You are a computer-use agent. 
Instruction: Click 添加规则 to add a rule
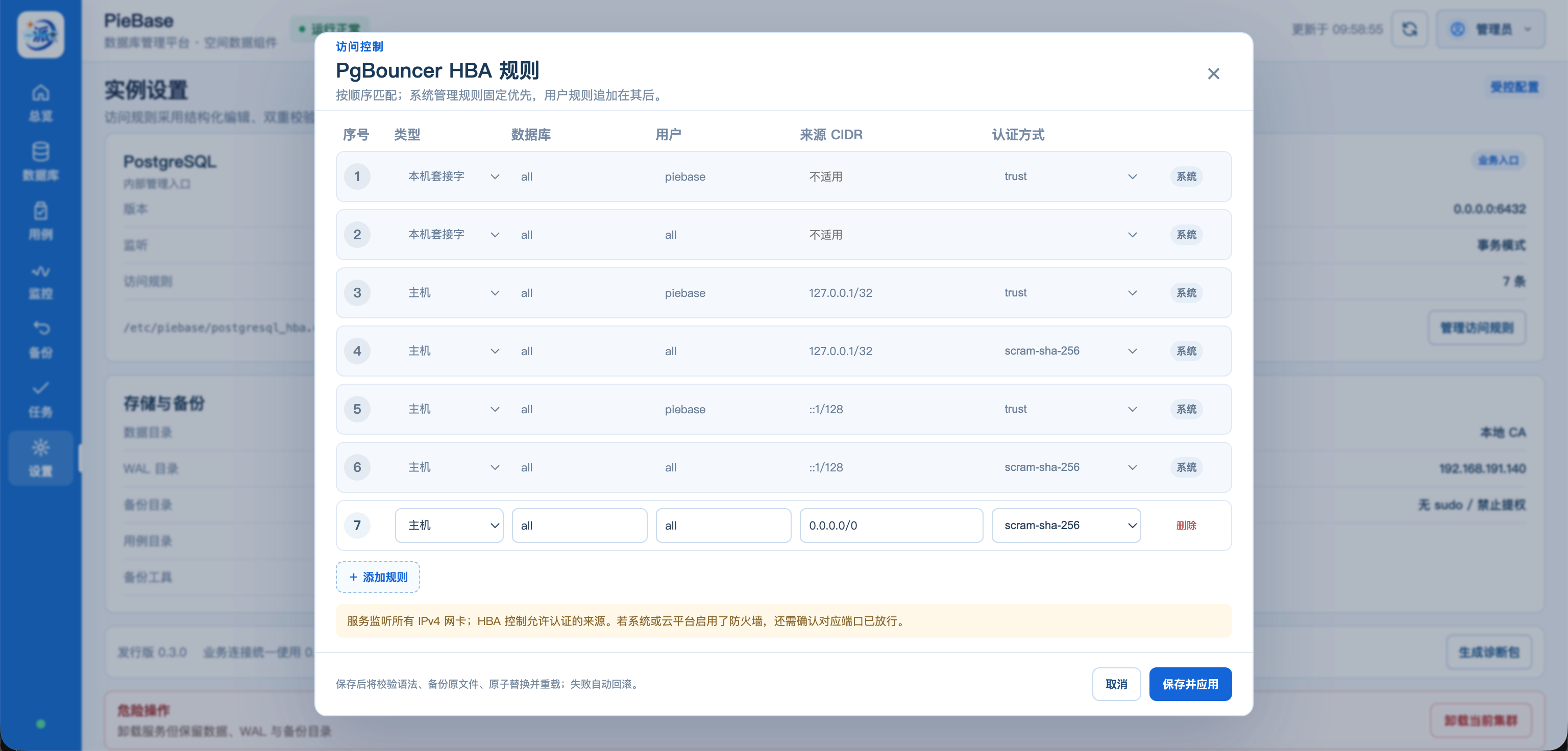pos(377,577)
